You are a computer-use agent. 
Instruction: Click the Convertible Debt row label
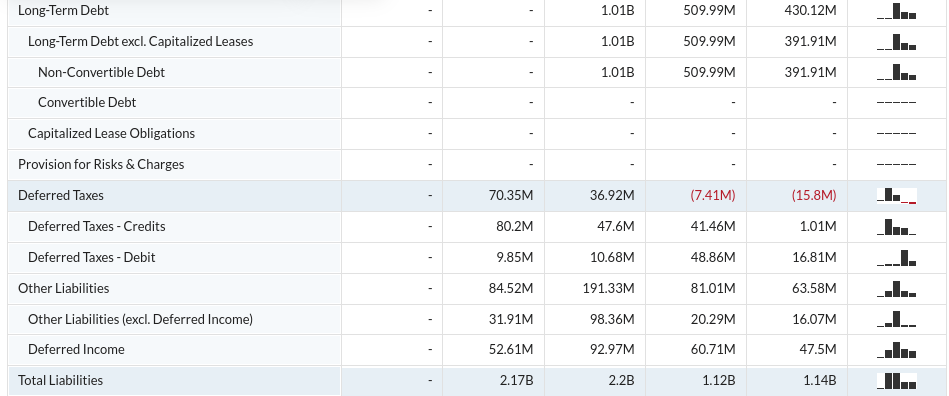87,102
